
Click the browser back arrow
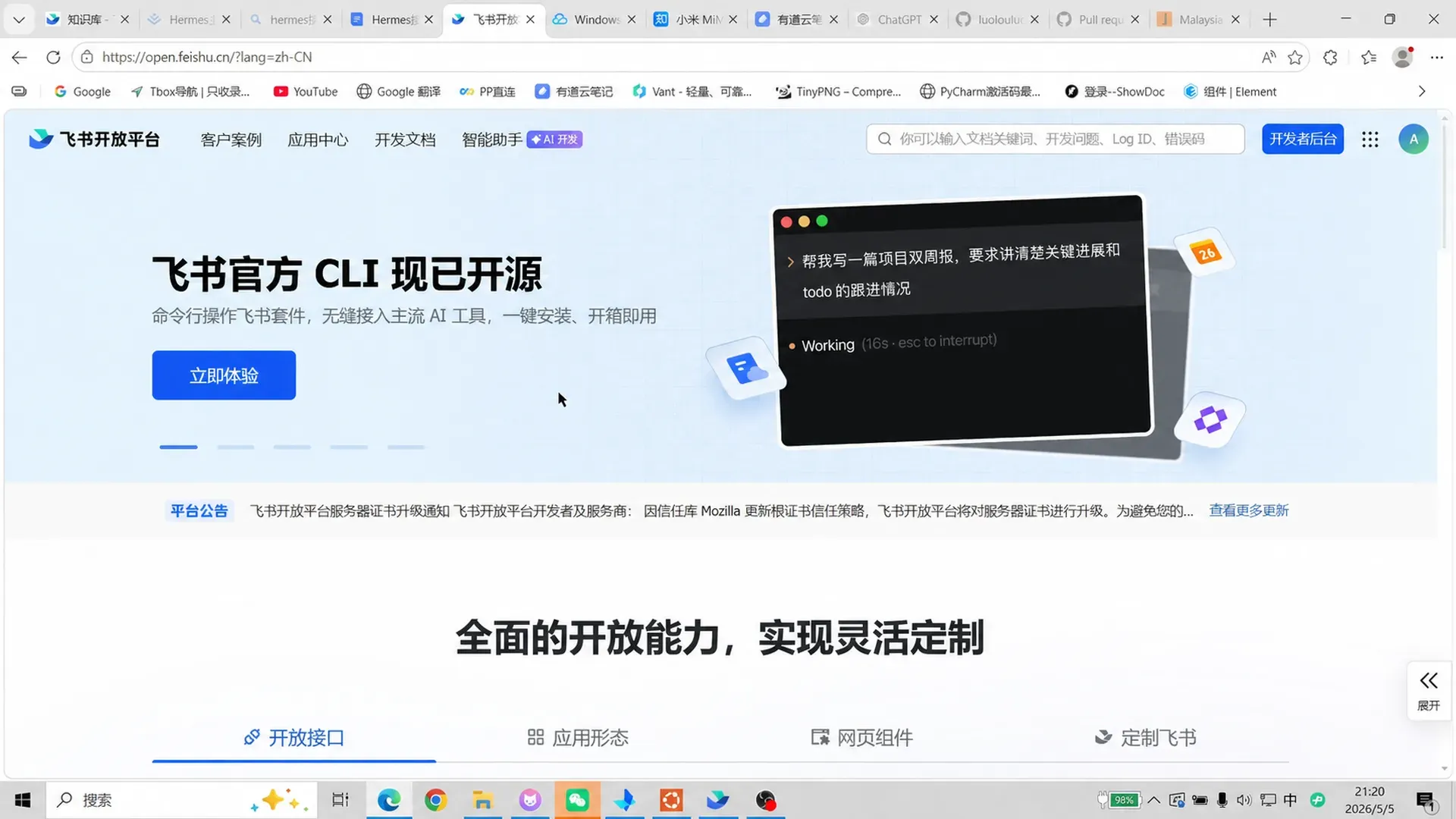pos(20,57)
